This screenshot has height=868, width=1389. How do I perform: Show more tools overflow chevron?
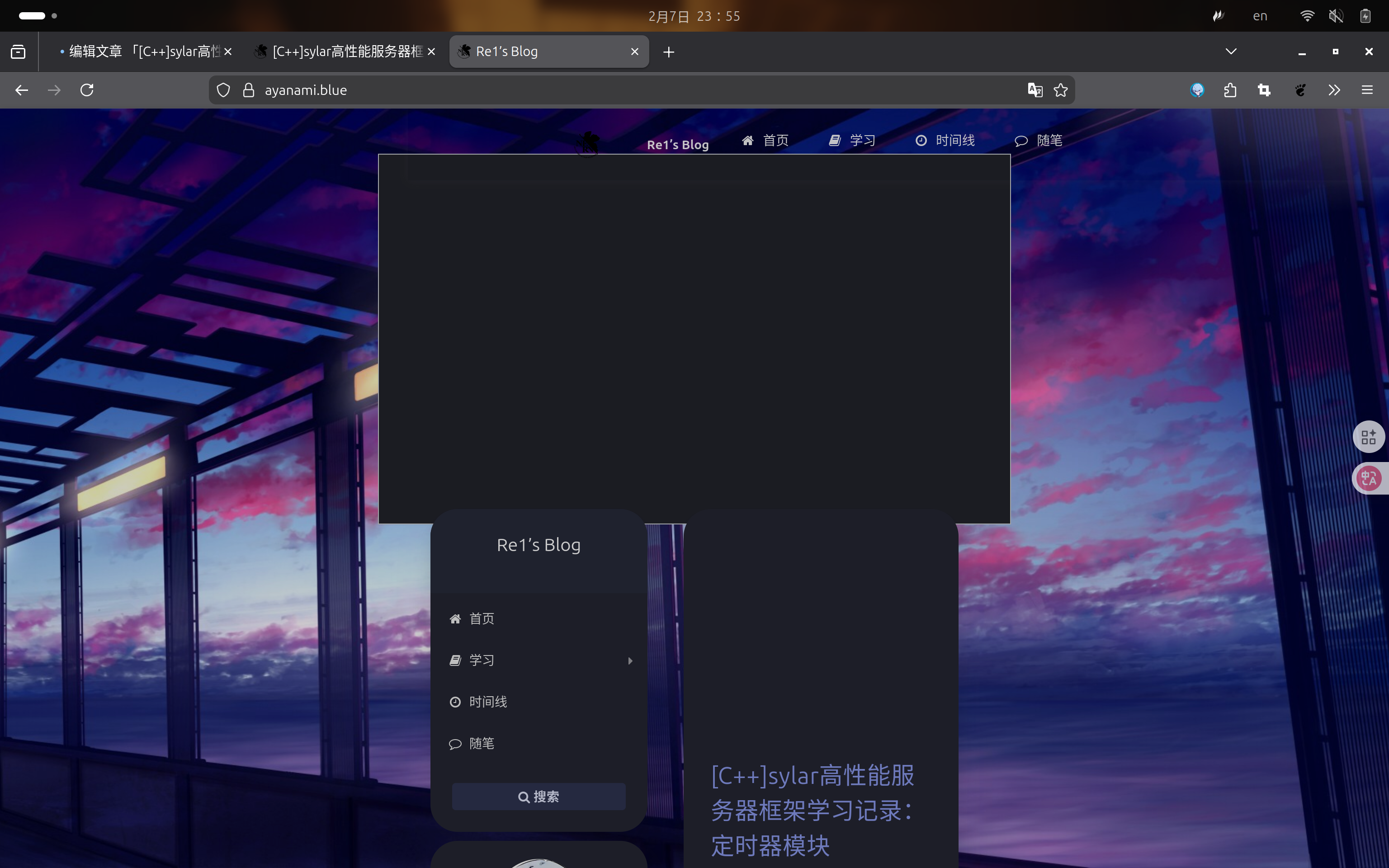[x=1334, y=90]
